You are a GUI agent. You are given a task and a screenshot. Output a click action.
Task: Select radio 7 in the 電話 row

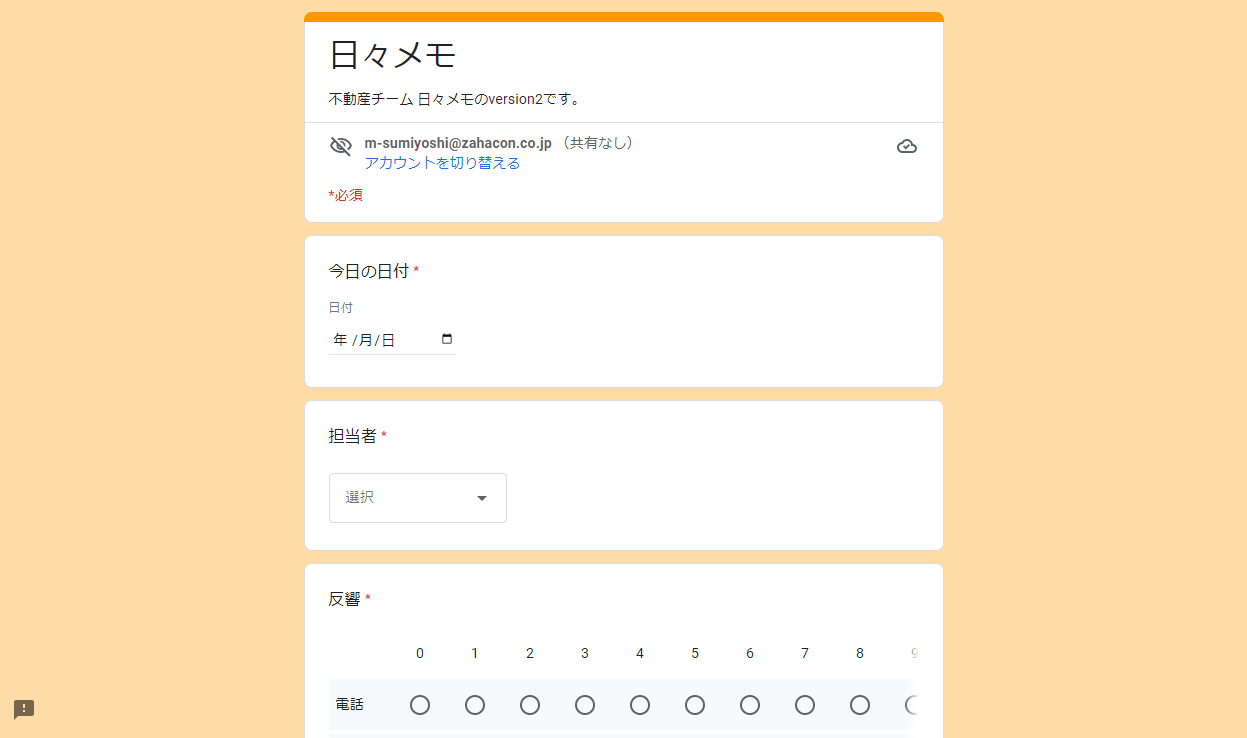pos(805,705)
